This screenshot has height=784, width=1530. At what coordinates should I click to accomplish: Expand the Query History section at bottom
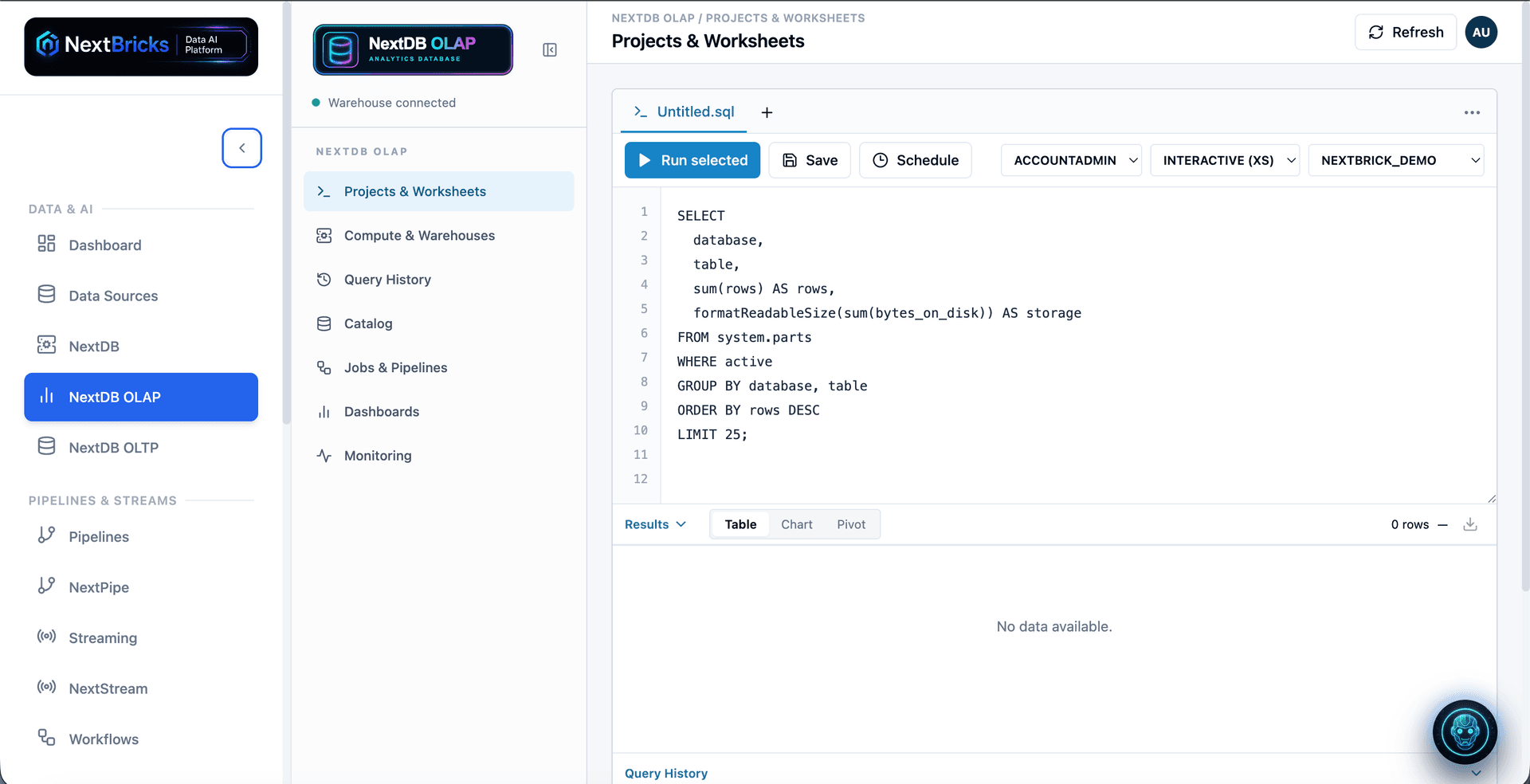point(1054,773)
